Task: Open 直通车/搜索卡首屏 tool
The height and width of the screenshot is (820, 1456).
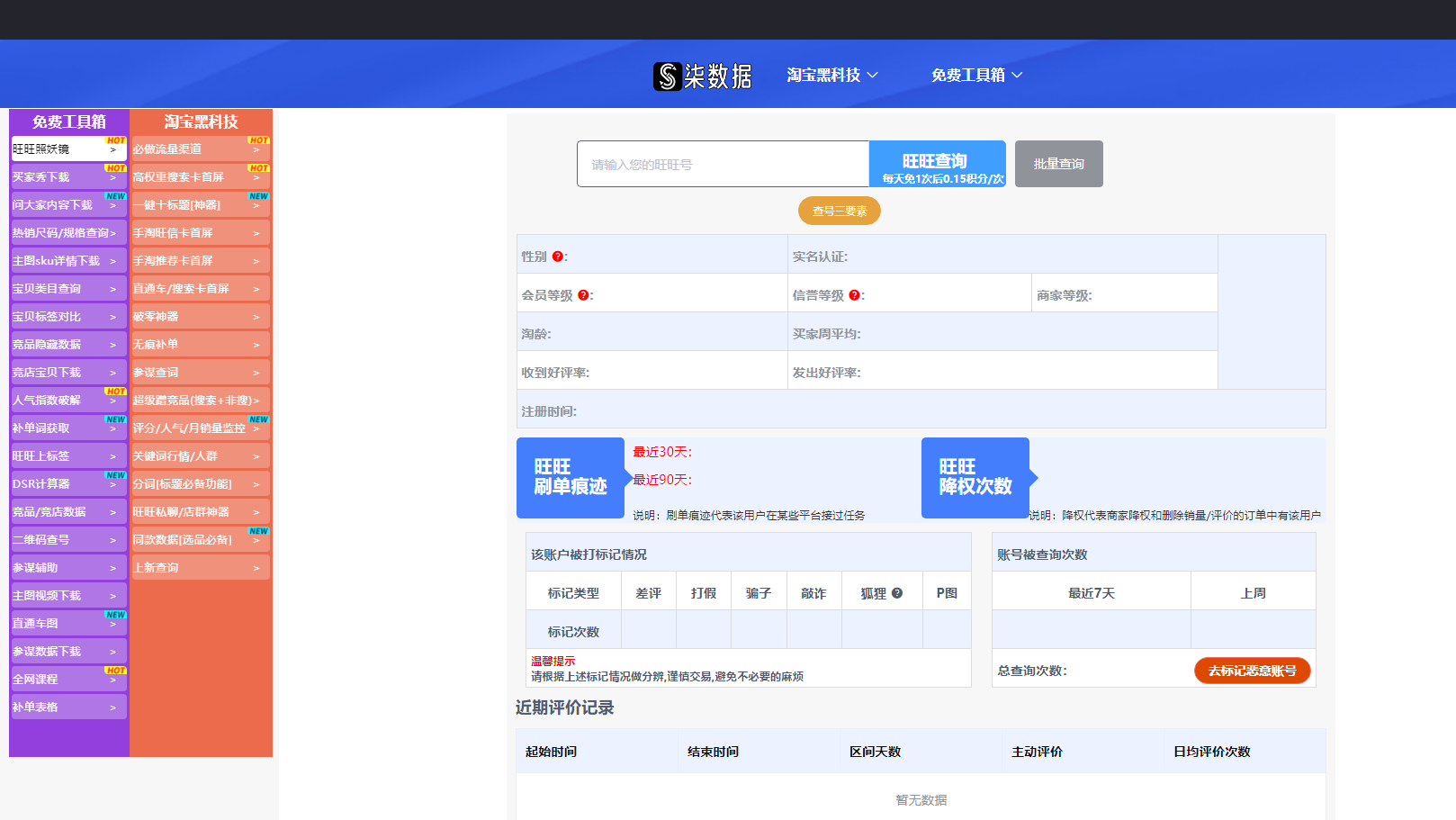Action: (201, 288)
